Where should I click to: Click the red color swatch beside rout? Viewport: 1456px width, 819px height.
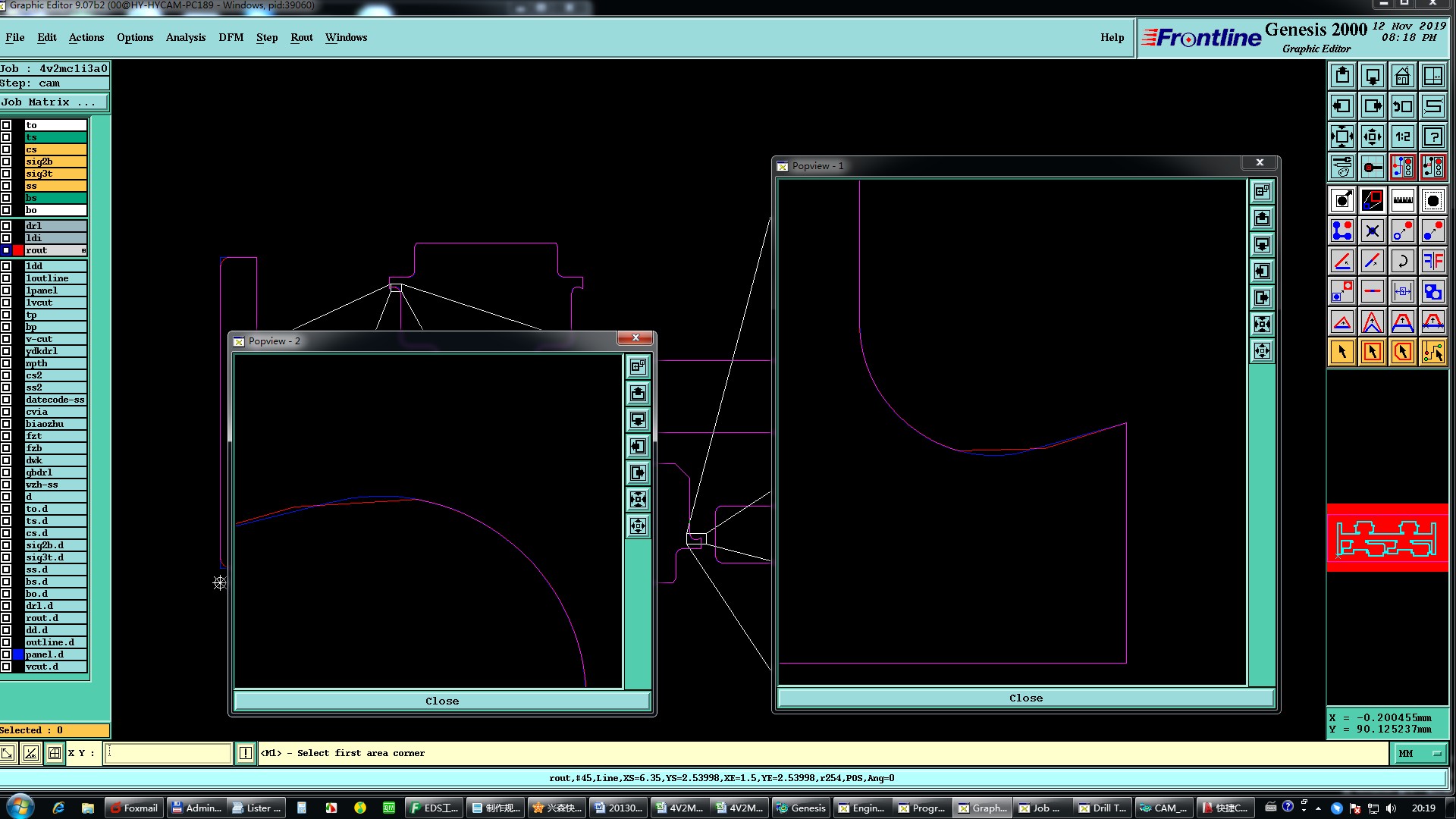point(18,250)
